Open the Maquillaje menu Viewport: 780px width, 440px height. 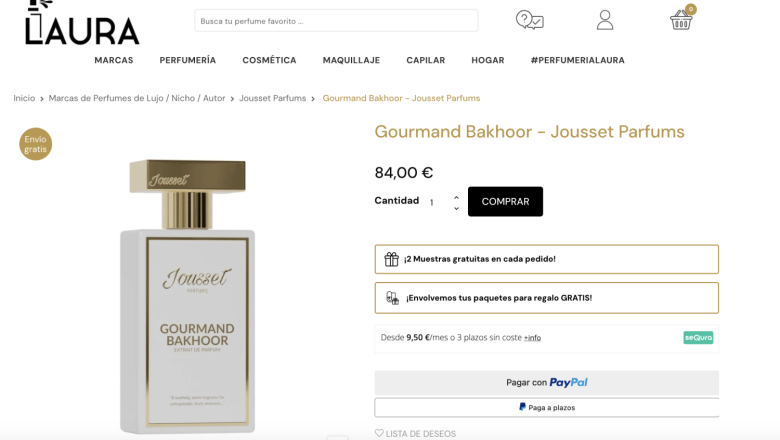click(x=351, y=60)
